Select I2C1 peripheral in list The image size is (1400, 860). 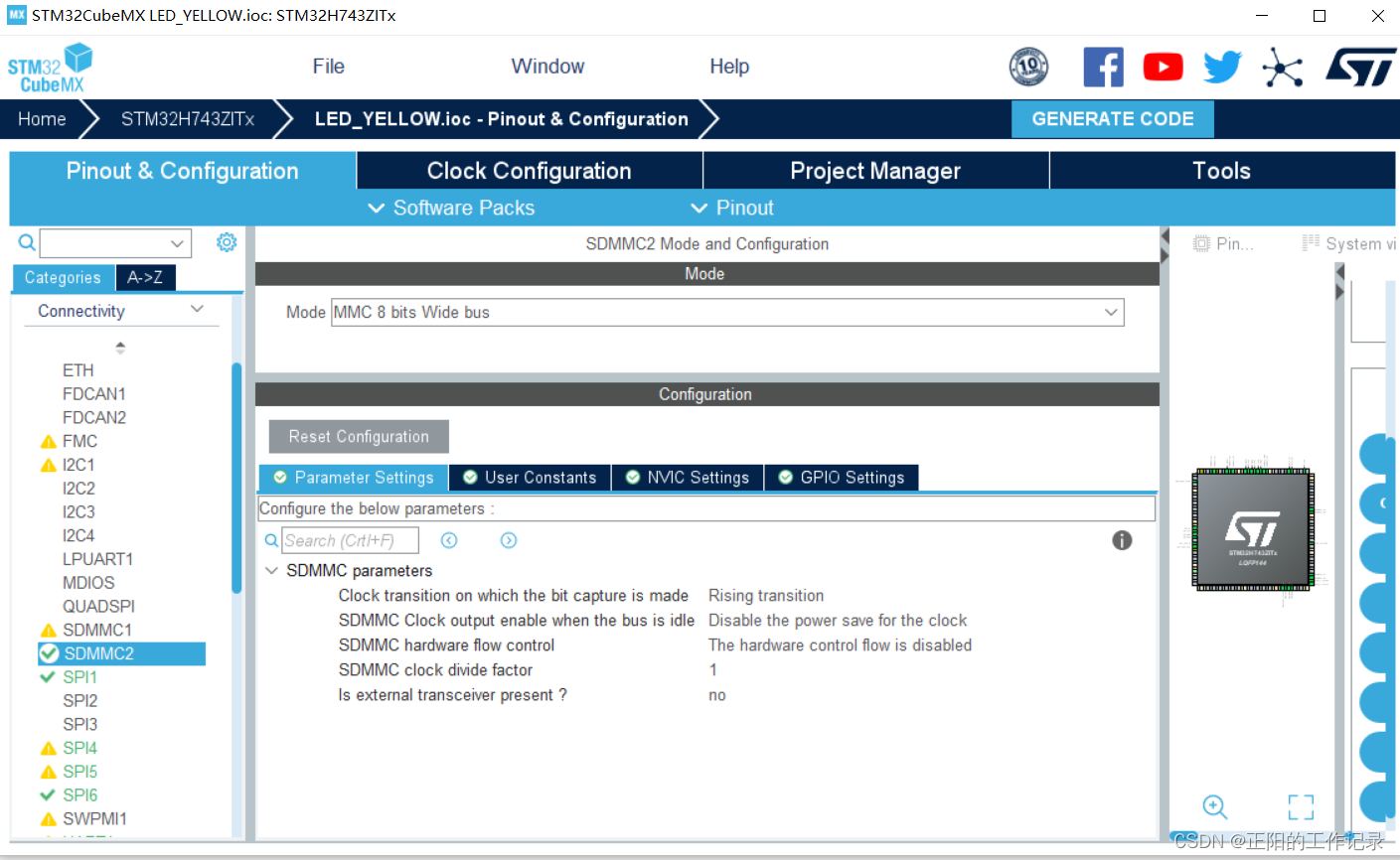[x=78, y=465]
